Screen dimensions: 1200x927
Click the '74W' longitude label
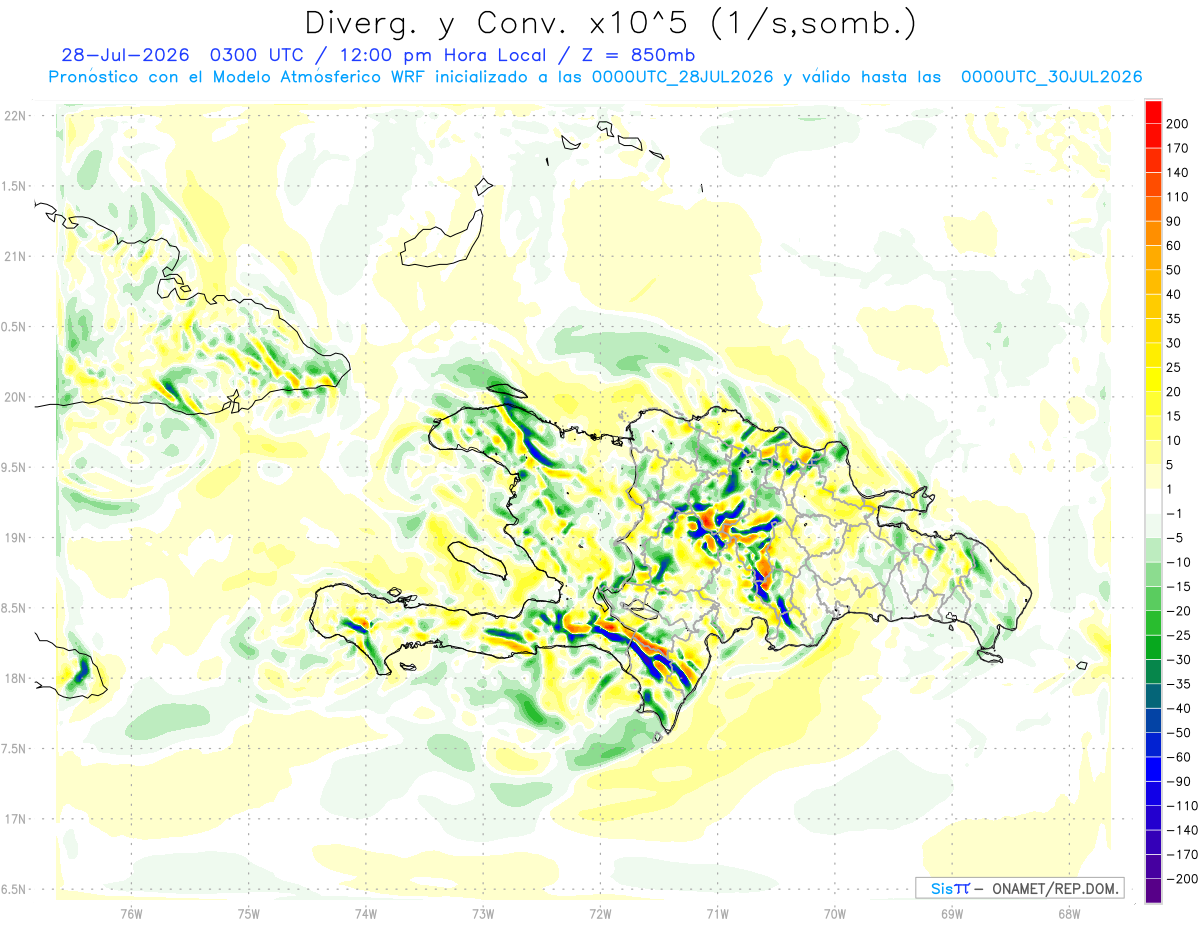pyautogui.click(x=366, y=914)
